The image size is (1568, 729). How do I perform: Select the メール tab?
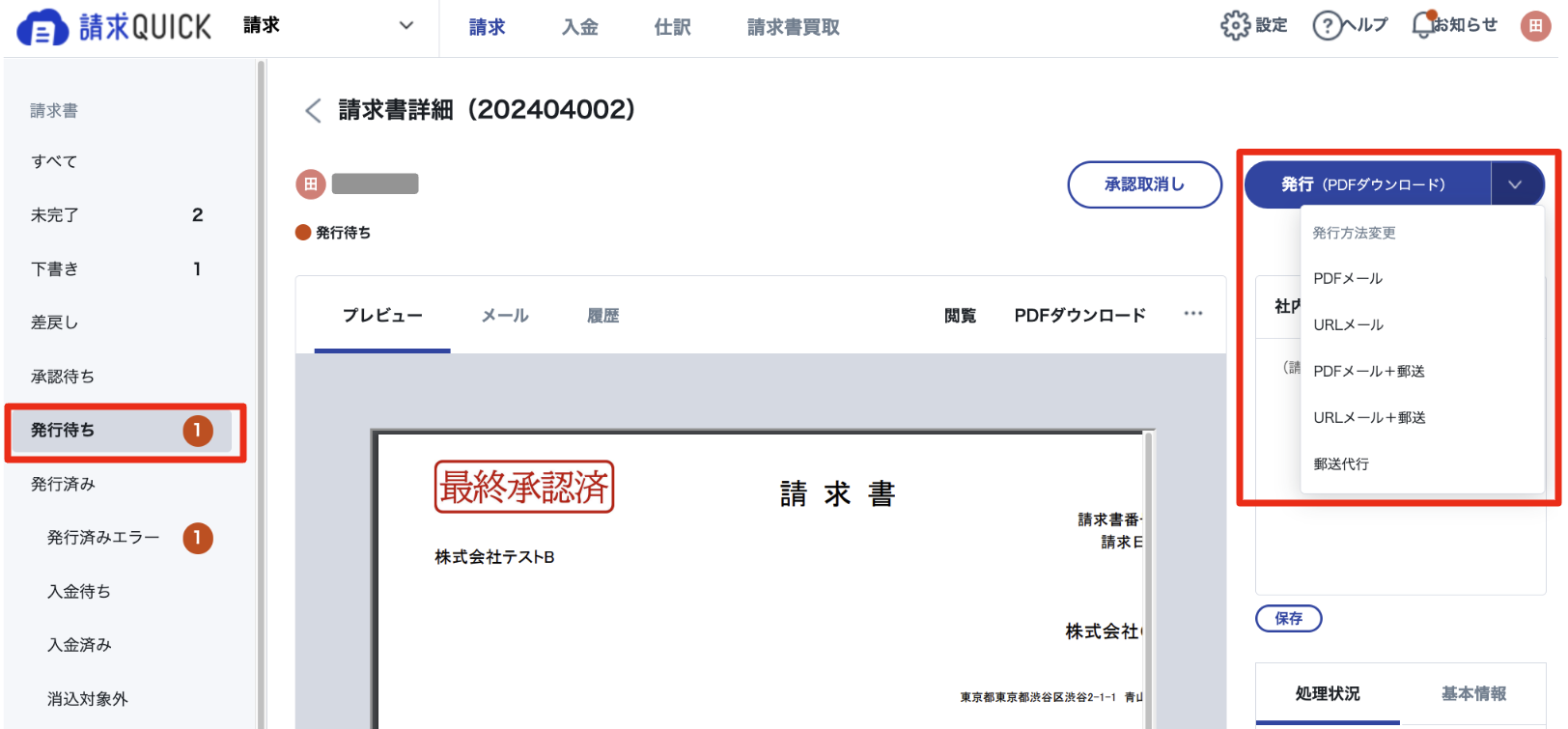coord(505,316)
